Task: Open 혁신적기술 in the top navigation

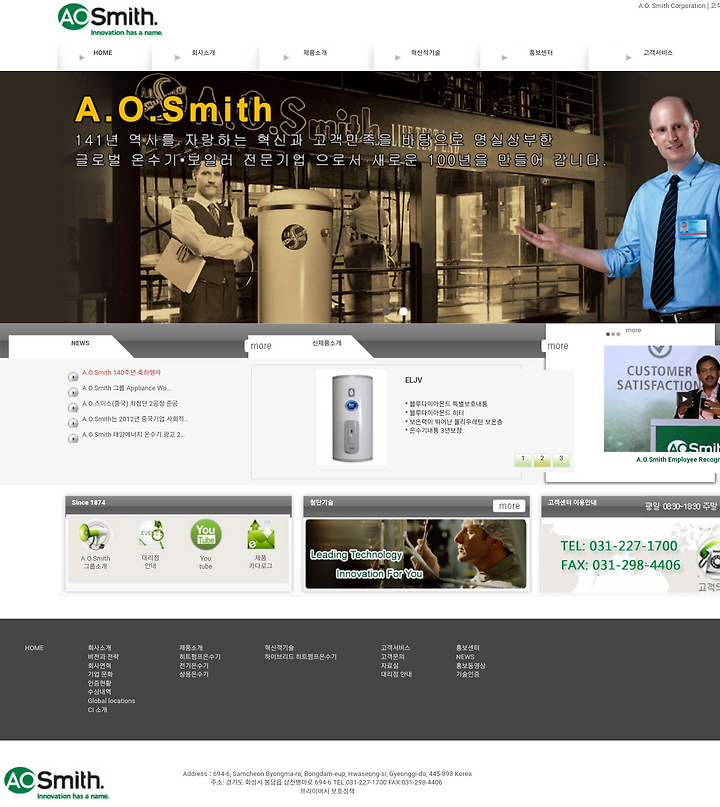Action: click(426, 52)
